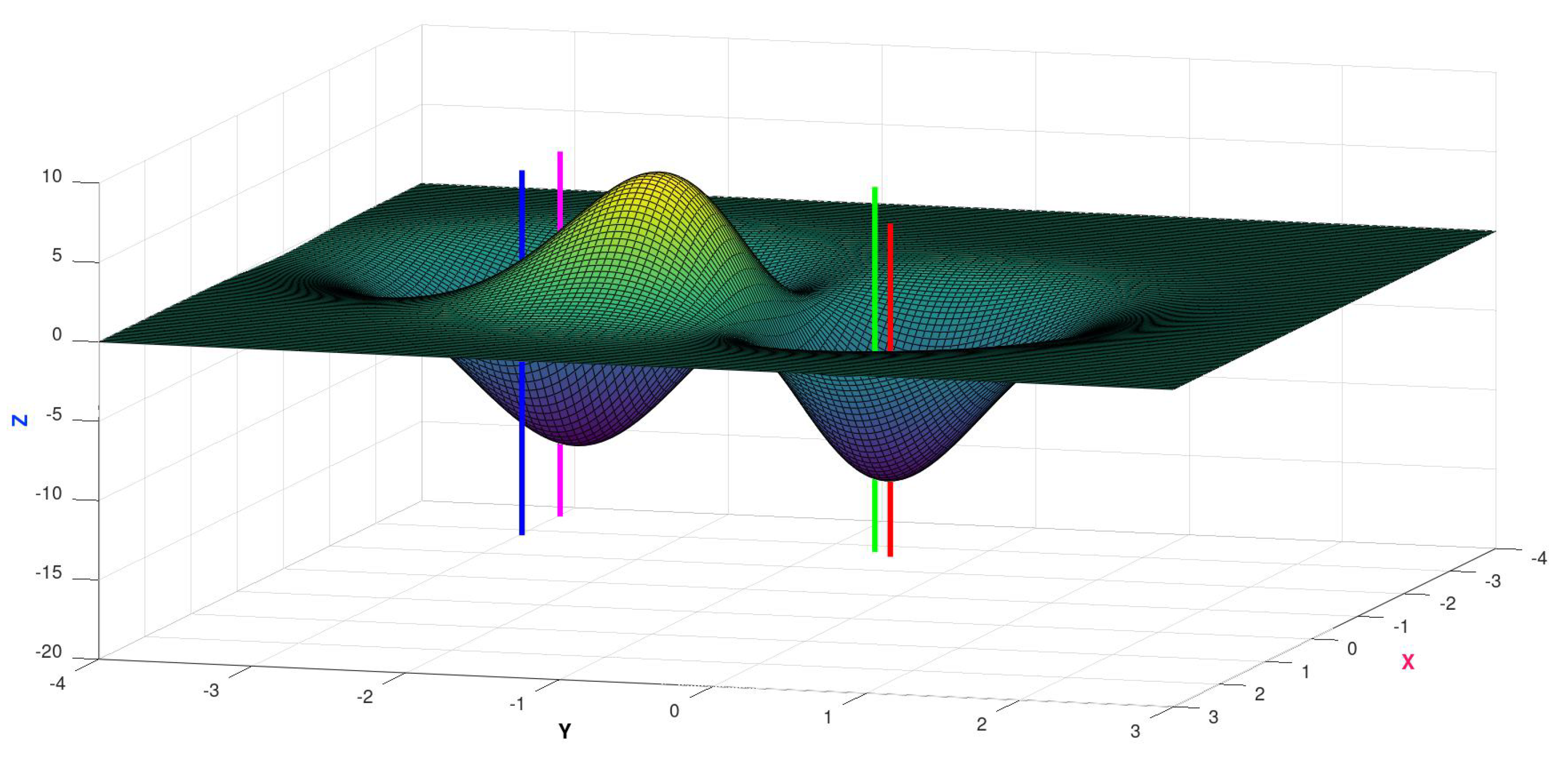Click the Z-axis tick label -20
This screenshot has width=1568, height=758.
tap(49, 651)
